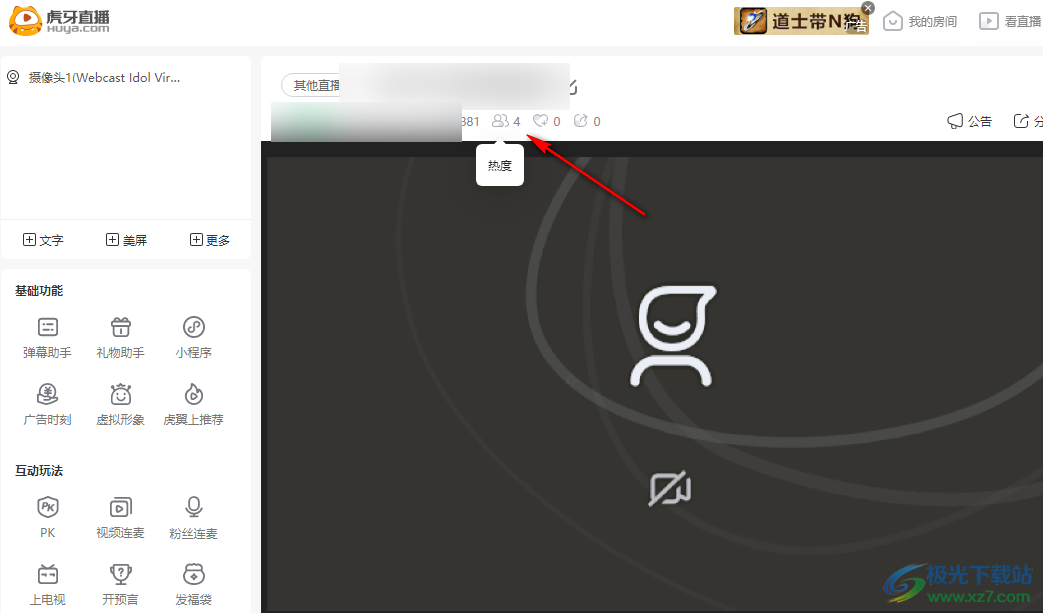Image resolution: width=1043 pixels, height=613 pixels.
Task: Open the 礼物助手 gift assistant
Action: pyautogui.click(x=120, y=338)
